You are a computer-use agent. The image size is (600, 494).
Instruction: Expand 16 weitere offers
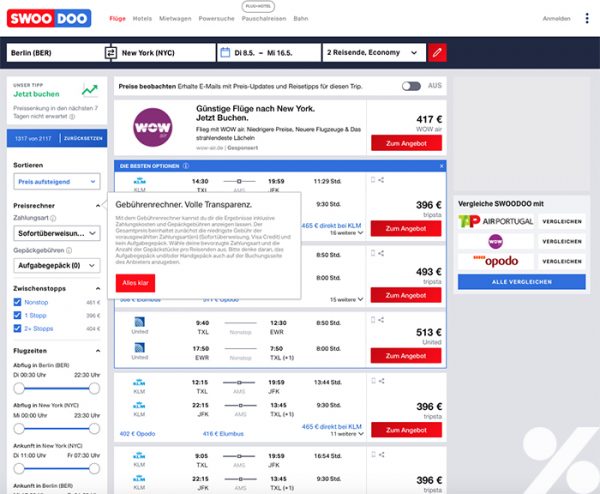coord(347,233)
